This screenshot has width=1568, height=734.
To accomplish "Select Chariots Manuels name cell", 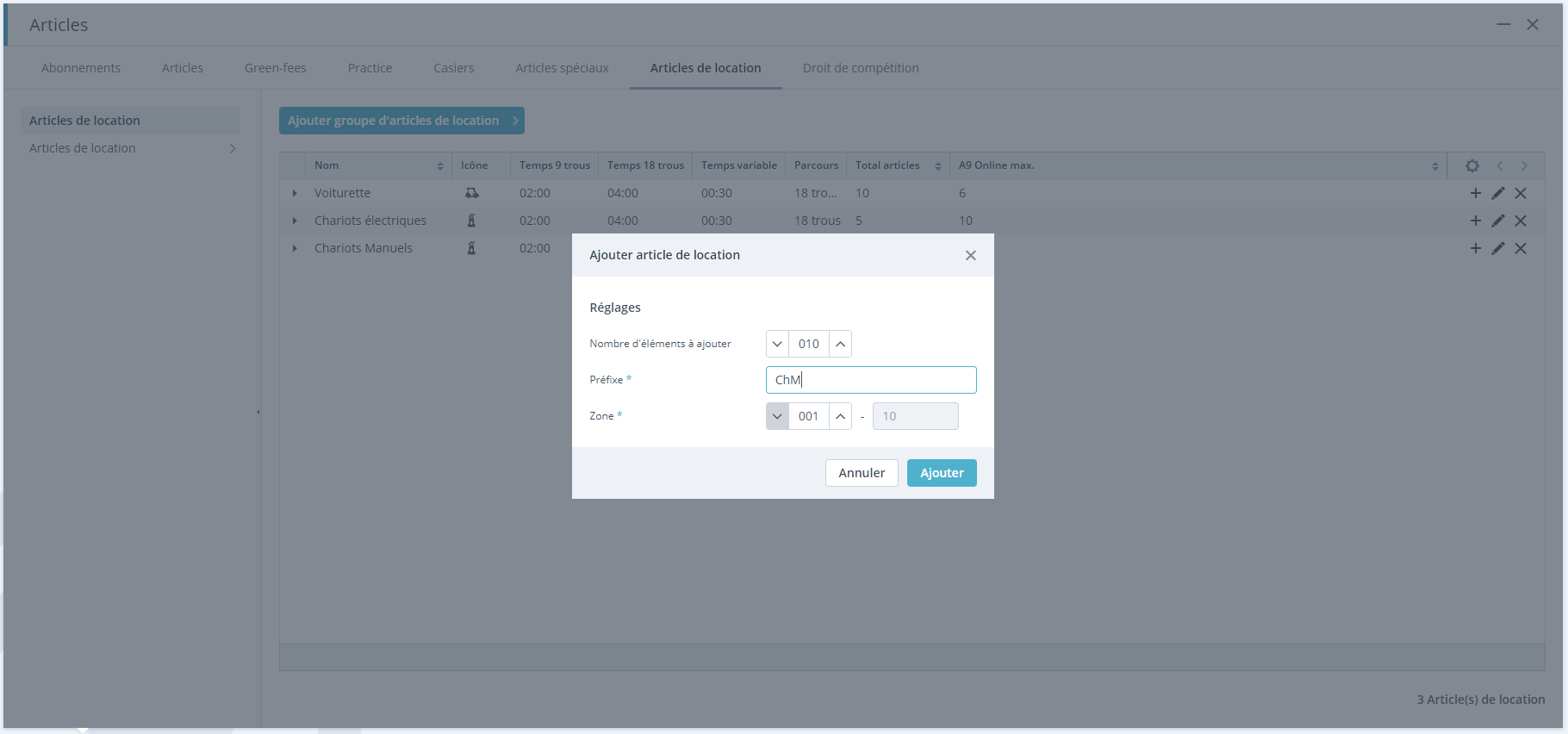I will click(378, 248).
